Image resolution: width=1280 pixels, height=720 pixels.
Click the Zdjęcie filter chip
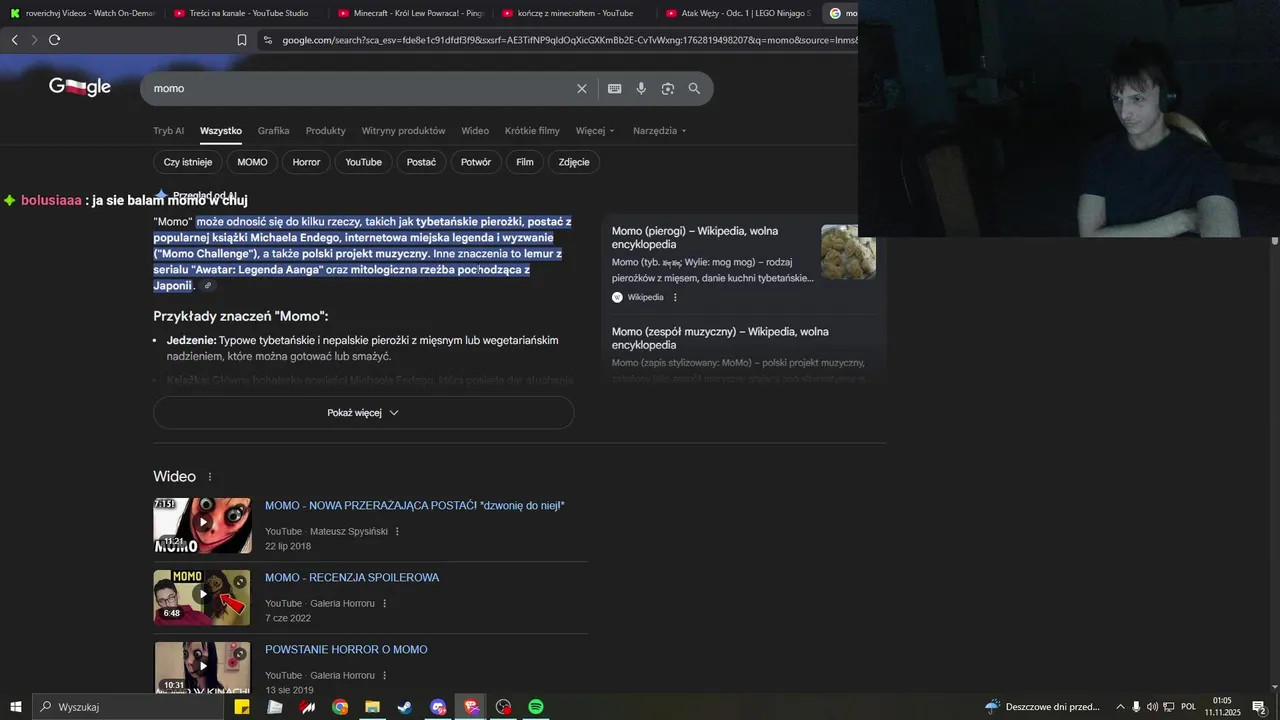(x=574, y=162)
